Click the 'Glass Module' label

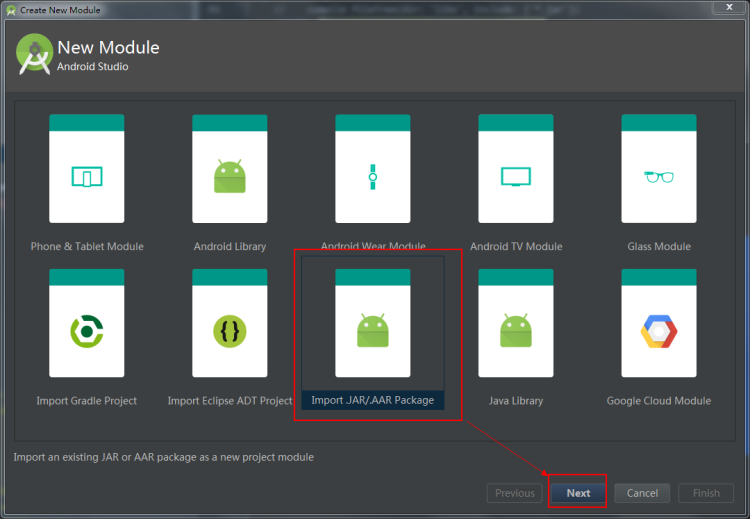tap(659, 246)
